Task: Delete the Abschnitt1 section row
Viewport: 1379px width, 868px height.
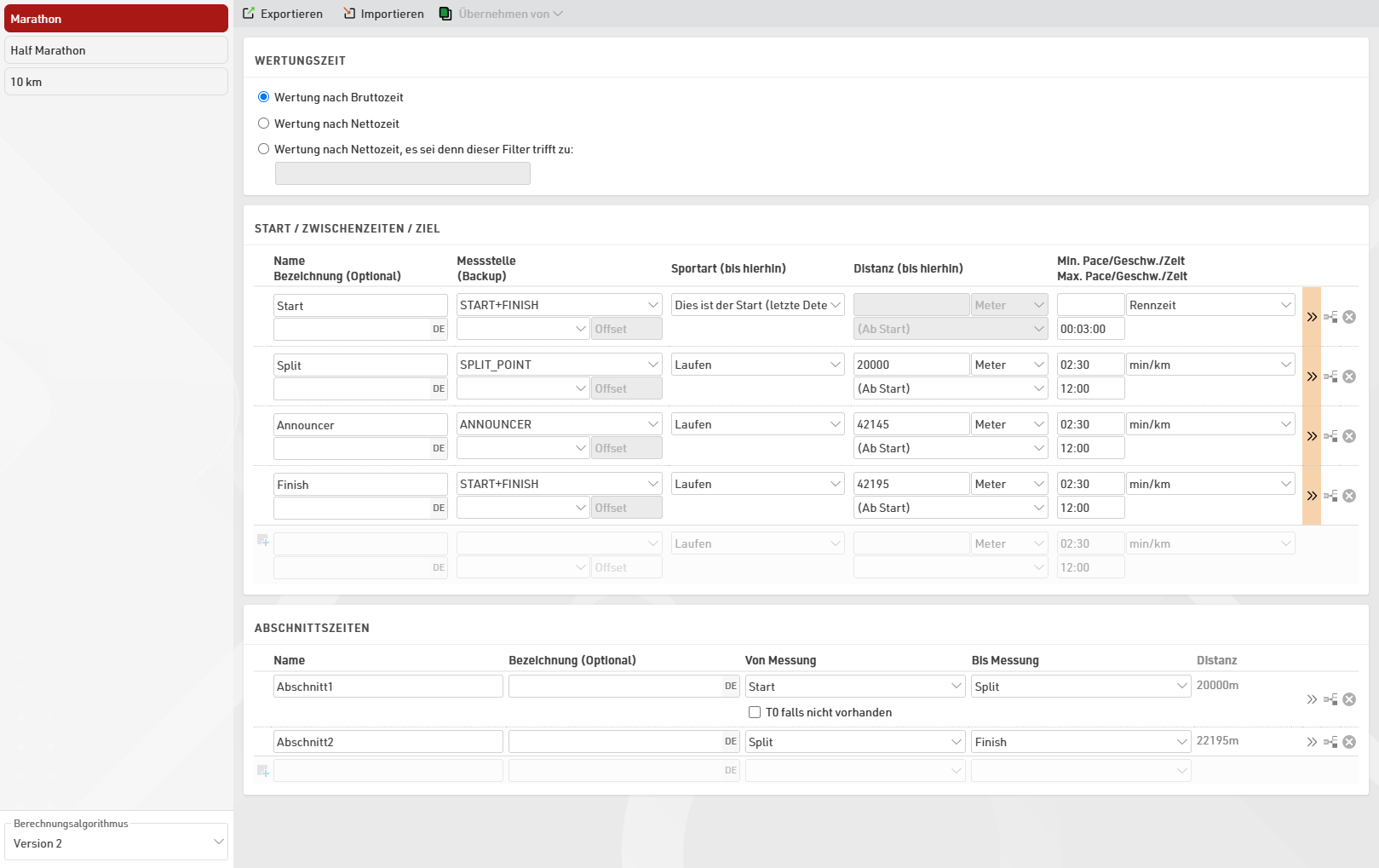Action: point(1349,699)
